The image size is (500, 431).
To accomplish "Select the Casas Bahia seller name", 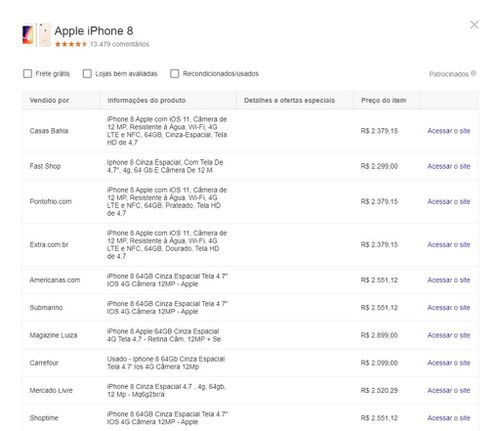I will coord(49,131).
